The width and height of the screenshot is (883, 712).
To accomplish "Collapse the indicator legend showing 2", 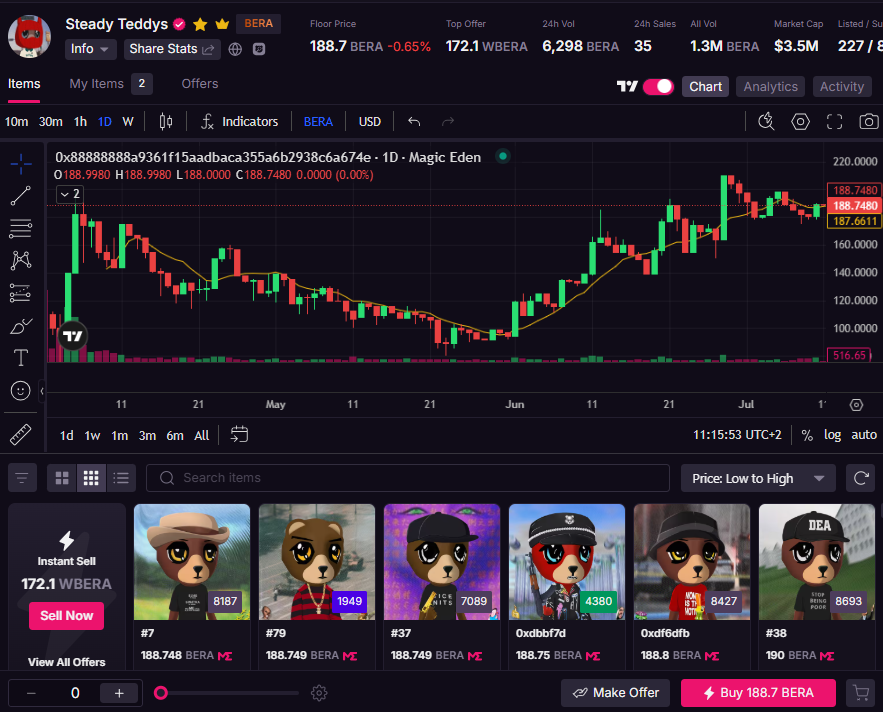I will pos(70,194).
